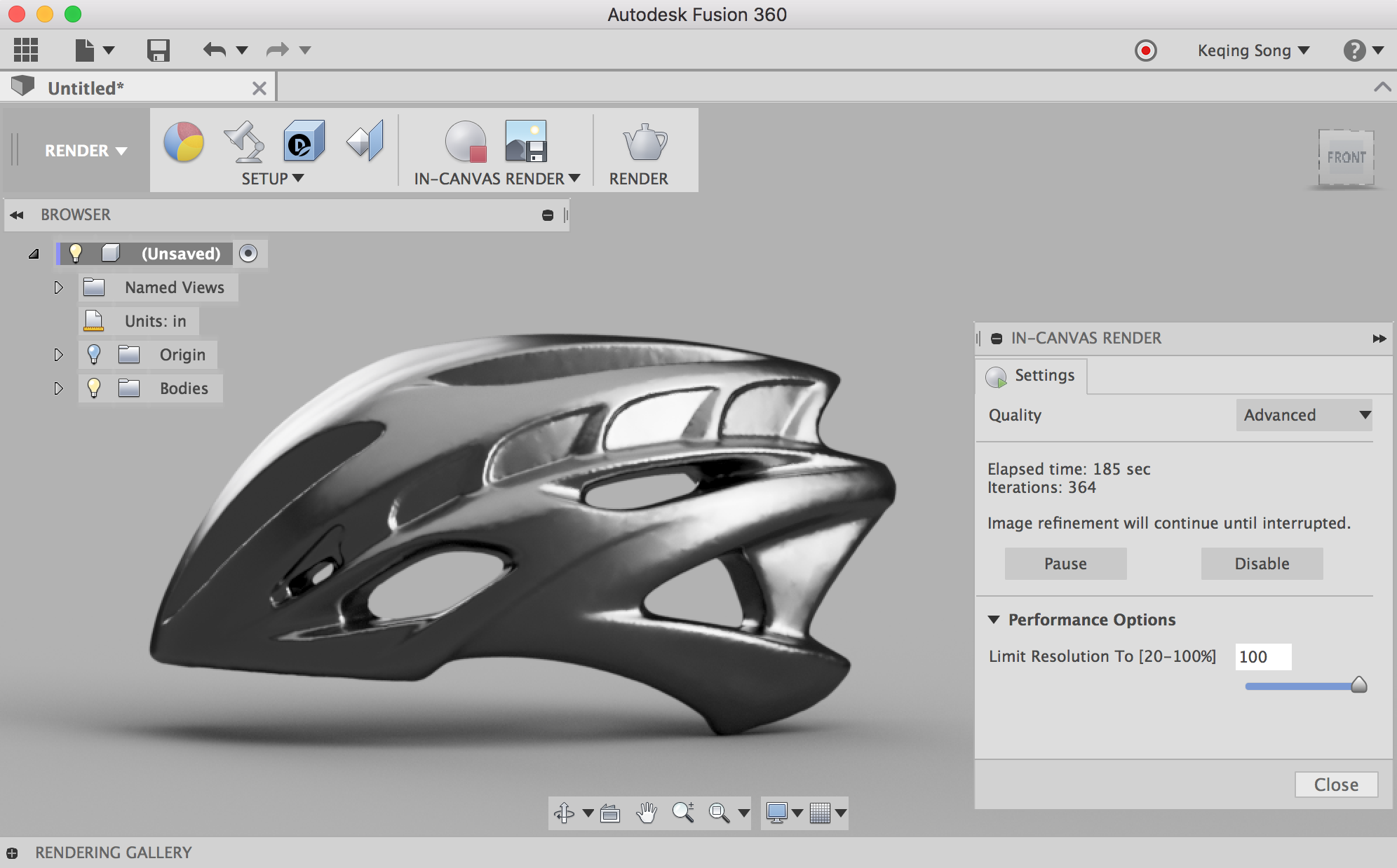Click the Scene Settings lamp icon
1397x868 pixels.
pyautogui.click(x=243, y=141)
